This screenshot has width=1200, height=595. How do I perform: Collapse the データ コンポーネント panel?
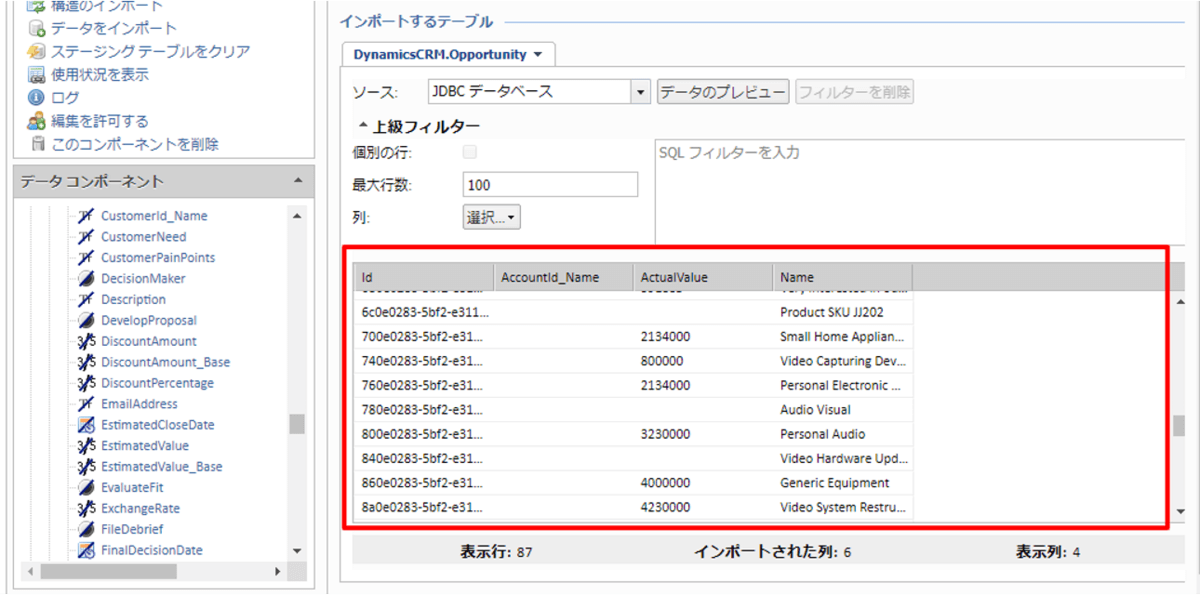pos(297,181)
